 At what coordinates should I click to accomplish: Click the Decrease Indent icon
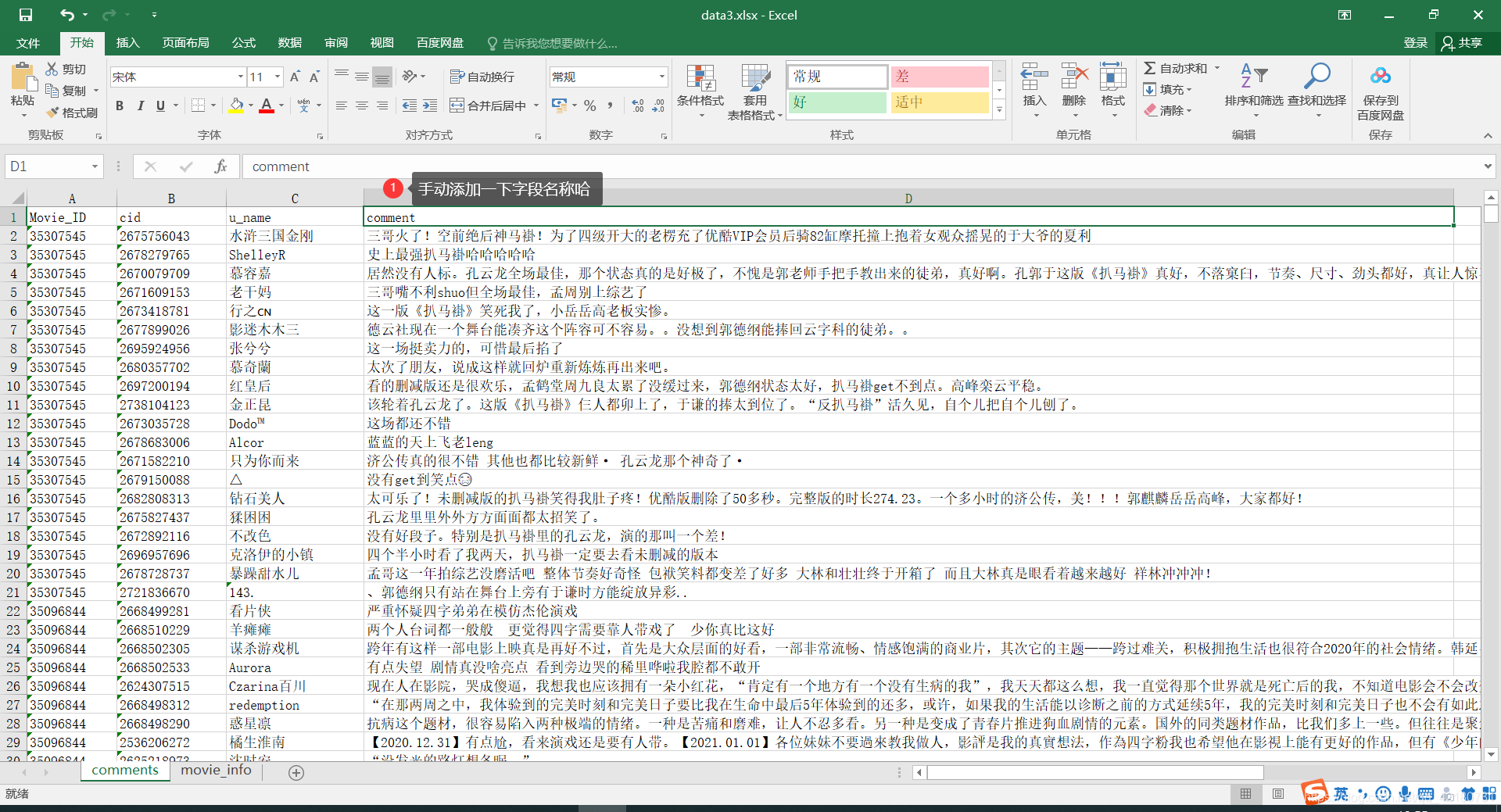point(410,106)
